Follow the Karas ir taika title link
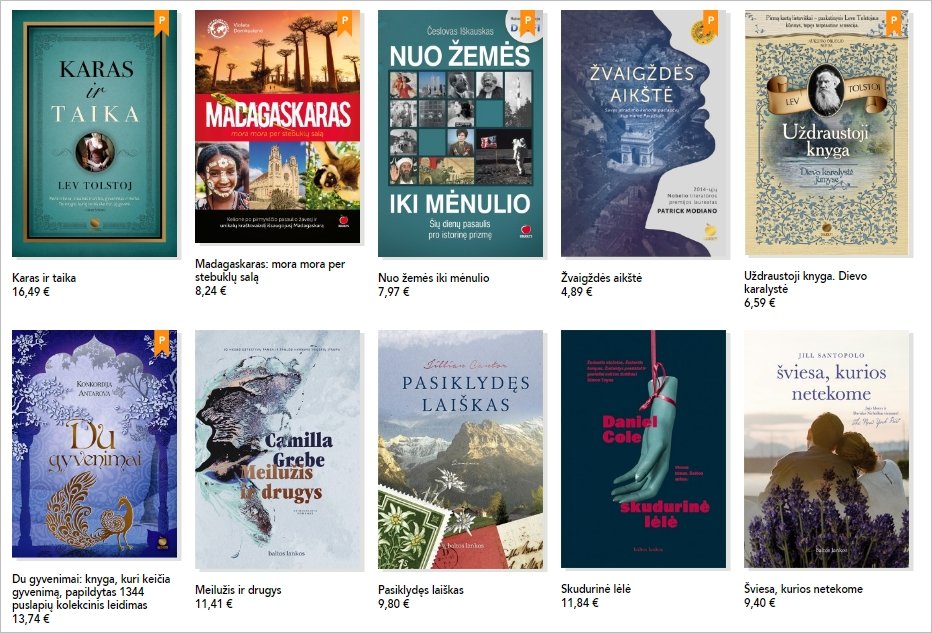Viewport: 932px width, 633px height. (x=44, y=278)
